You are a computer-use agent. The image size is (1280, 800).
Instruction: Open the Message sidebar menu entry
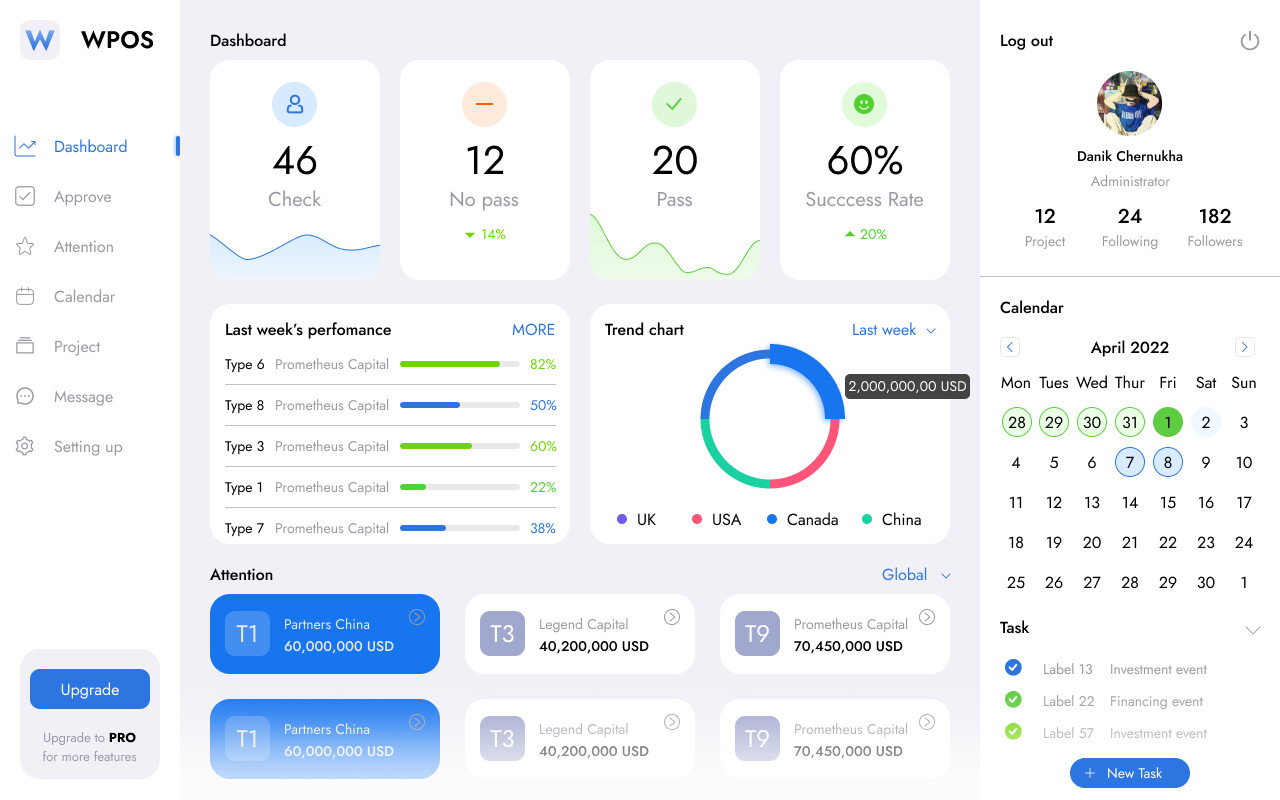click(x=84, y=396)
